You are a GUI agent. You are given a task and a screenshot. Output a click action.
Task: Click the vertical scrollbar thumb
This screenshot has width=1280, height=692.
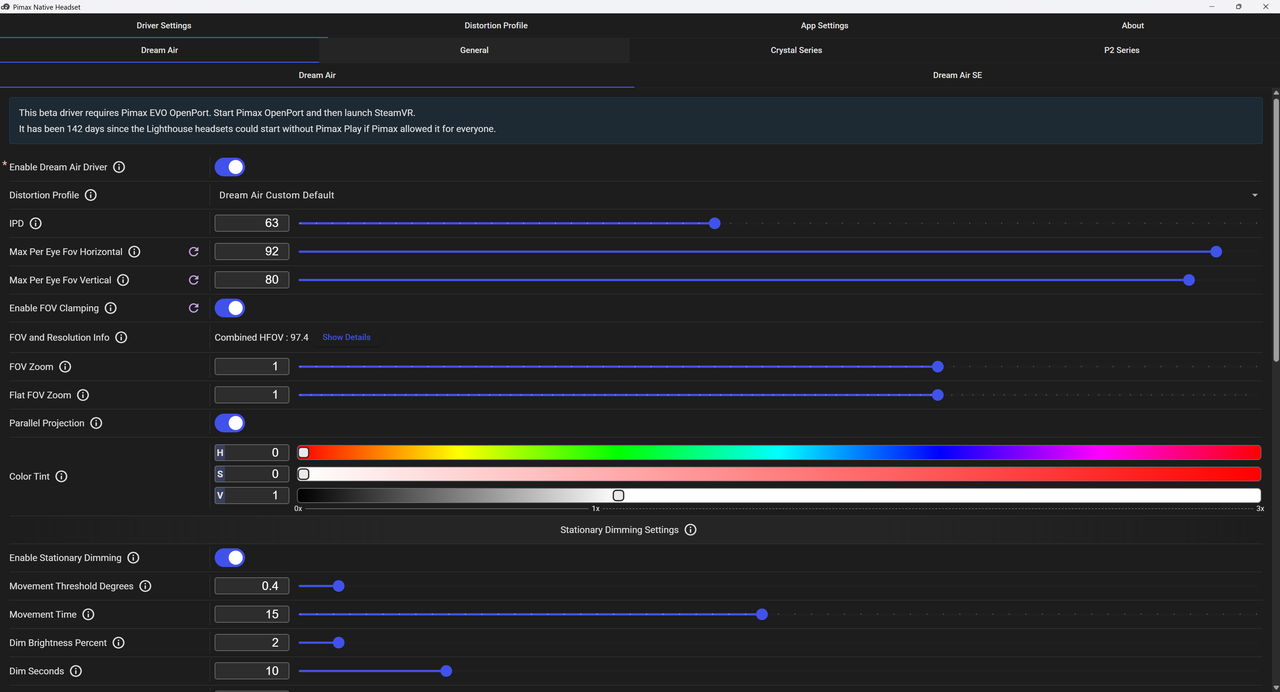pyautogui.click(x=1276, y=228)
